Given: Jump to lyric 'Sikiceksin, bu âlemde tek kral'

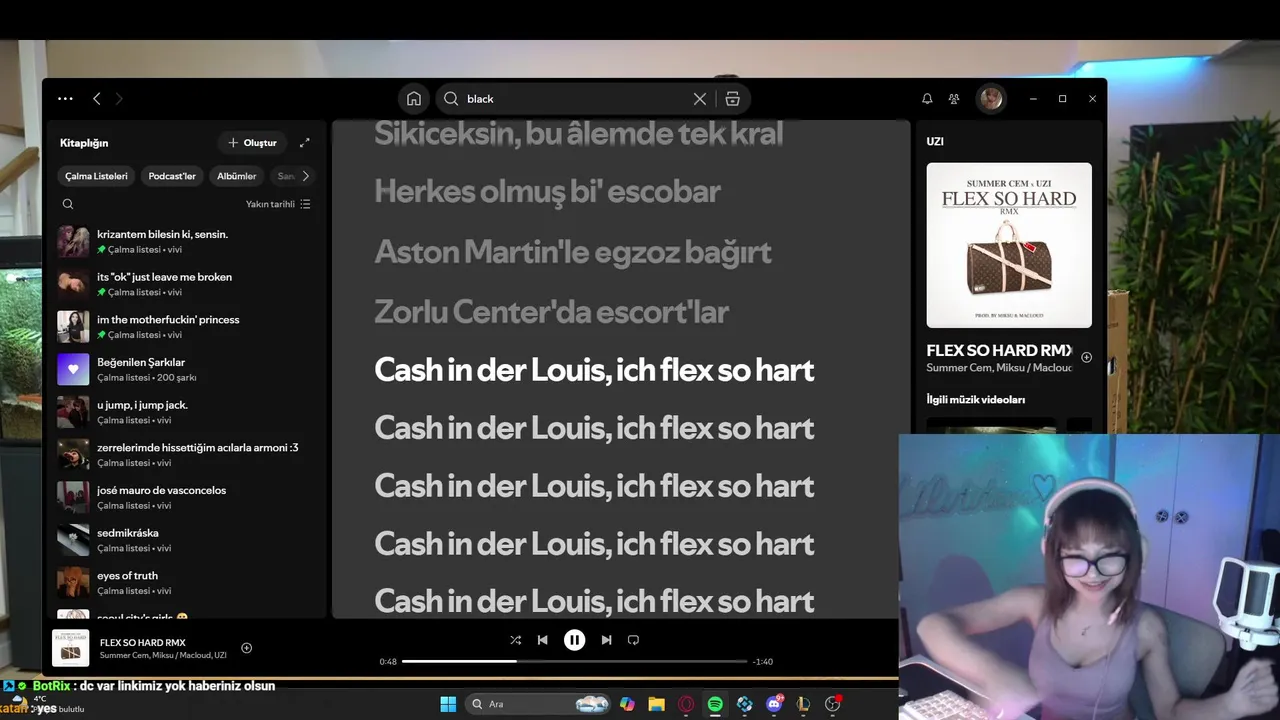Looking at the screenshot, I should (x=578, y=134).
